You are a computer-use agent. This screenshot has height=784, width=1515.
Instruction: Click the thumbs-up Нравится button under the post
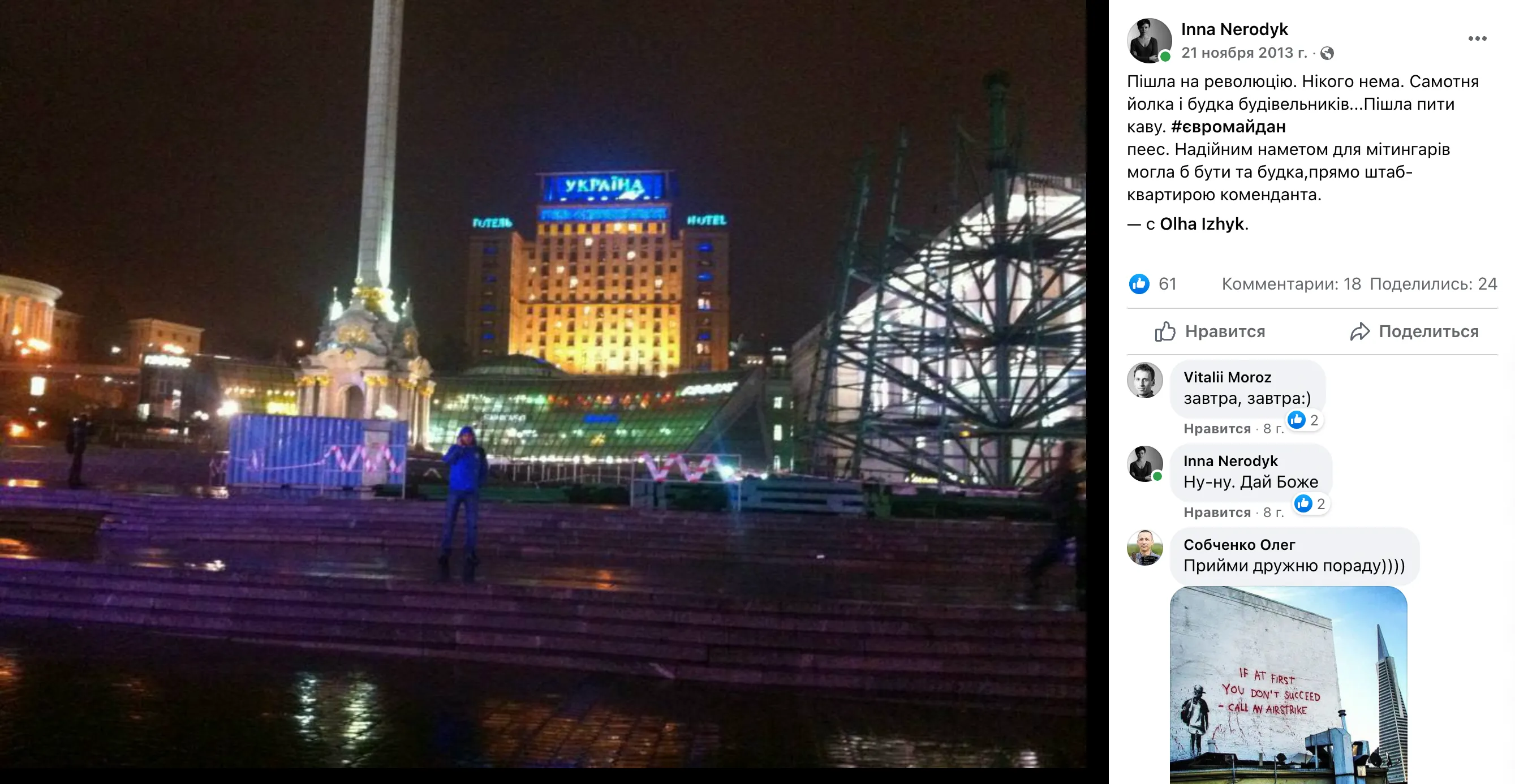coord(1210,331)
